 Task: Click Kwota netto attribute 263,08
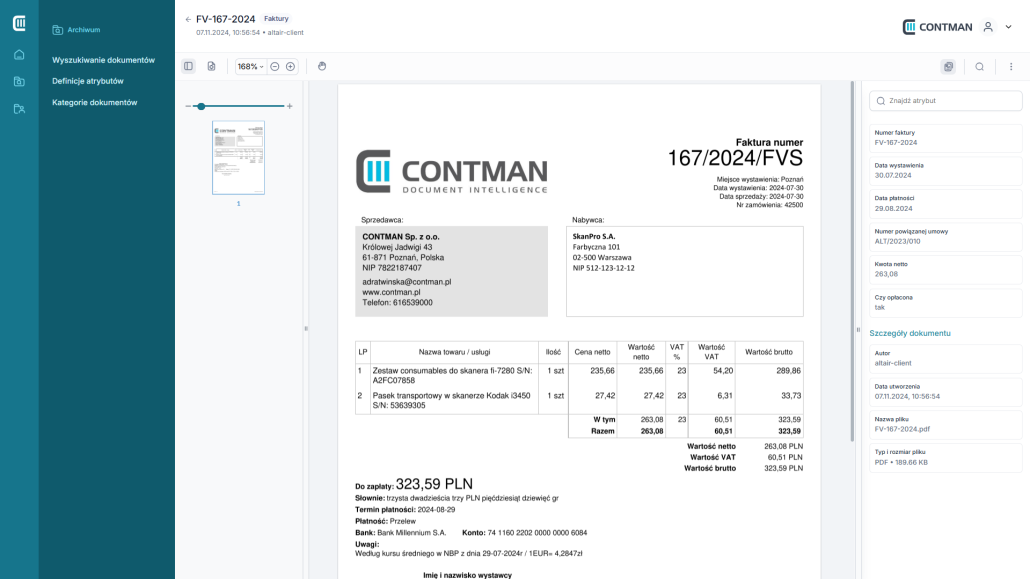pyautogui.click(x=945, y=269)
